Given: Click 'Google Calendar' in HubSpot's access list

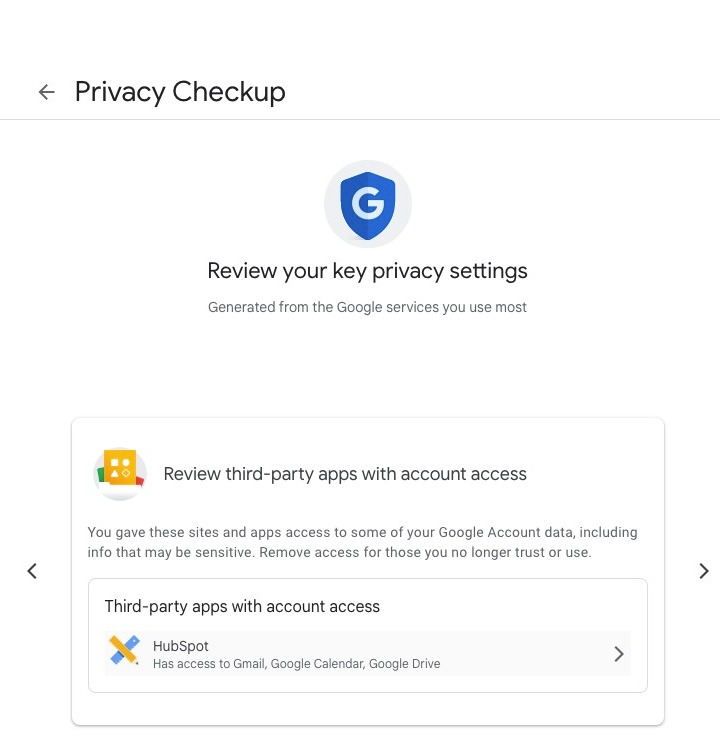Looking at the screenshot, I should pos(318,663).
